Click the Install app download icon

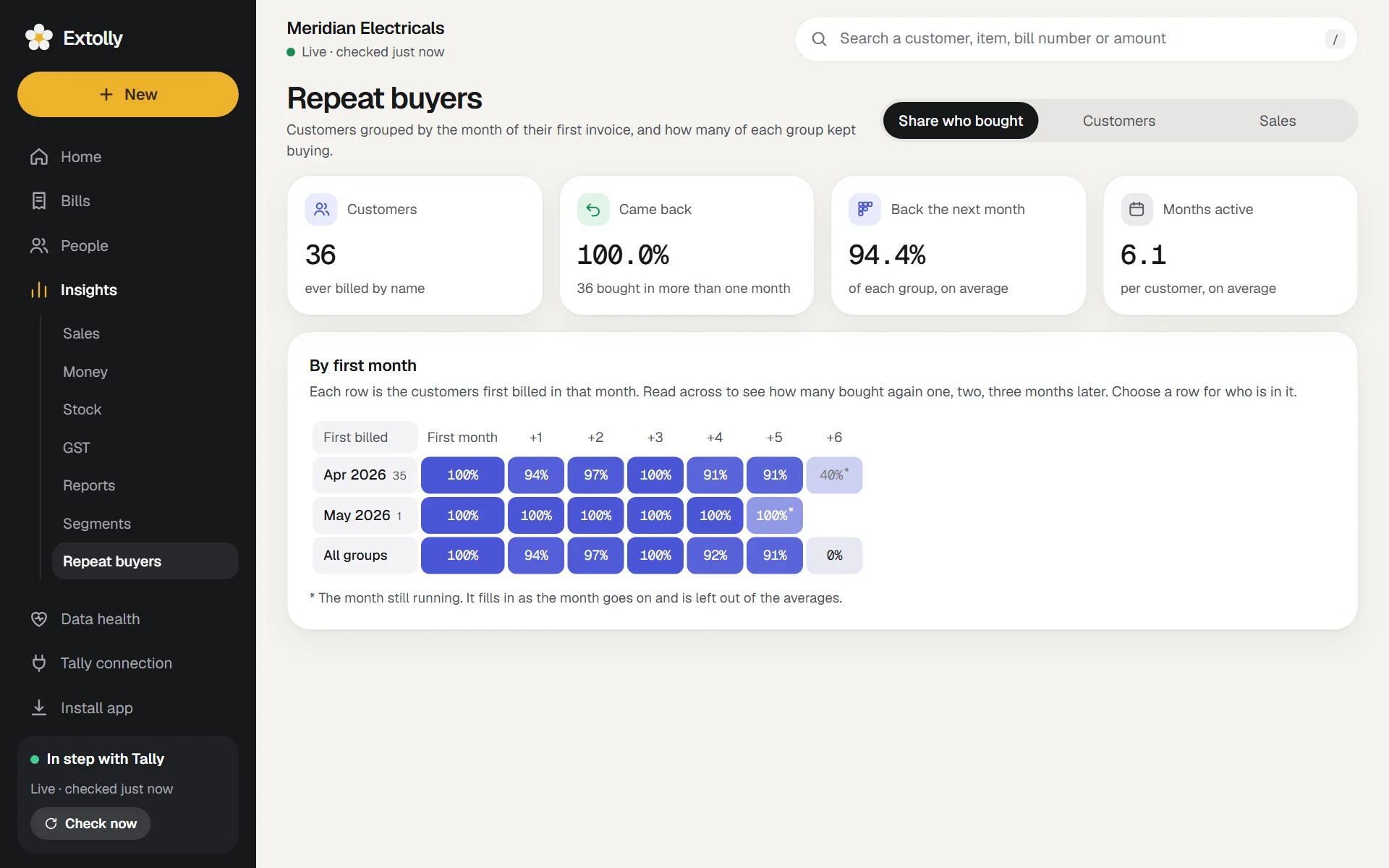pos(39,708)
